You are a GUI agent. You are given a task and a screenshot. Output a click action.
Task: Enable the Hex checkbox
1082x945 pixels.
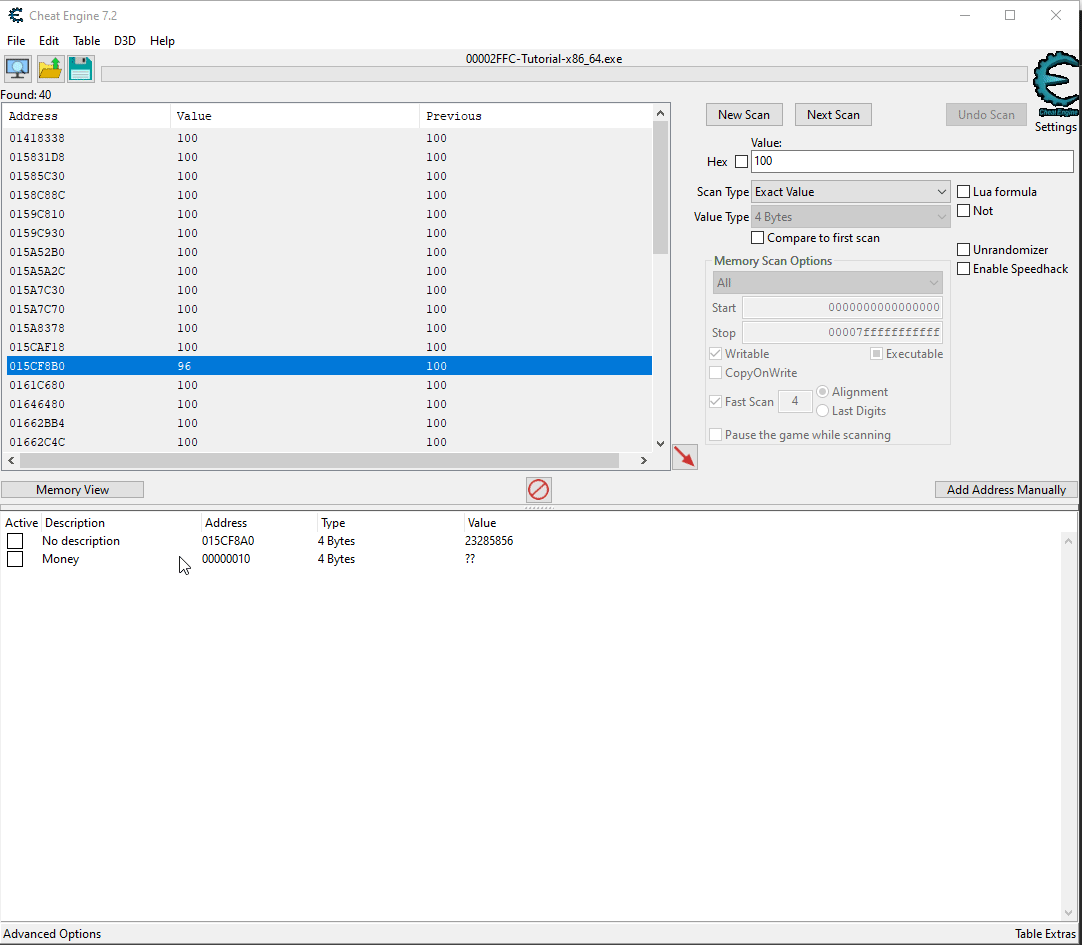pos(741,162)
